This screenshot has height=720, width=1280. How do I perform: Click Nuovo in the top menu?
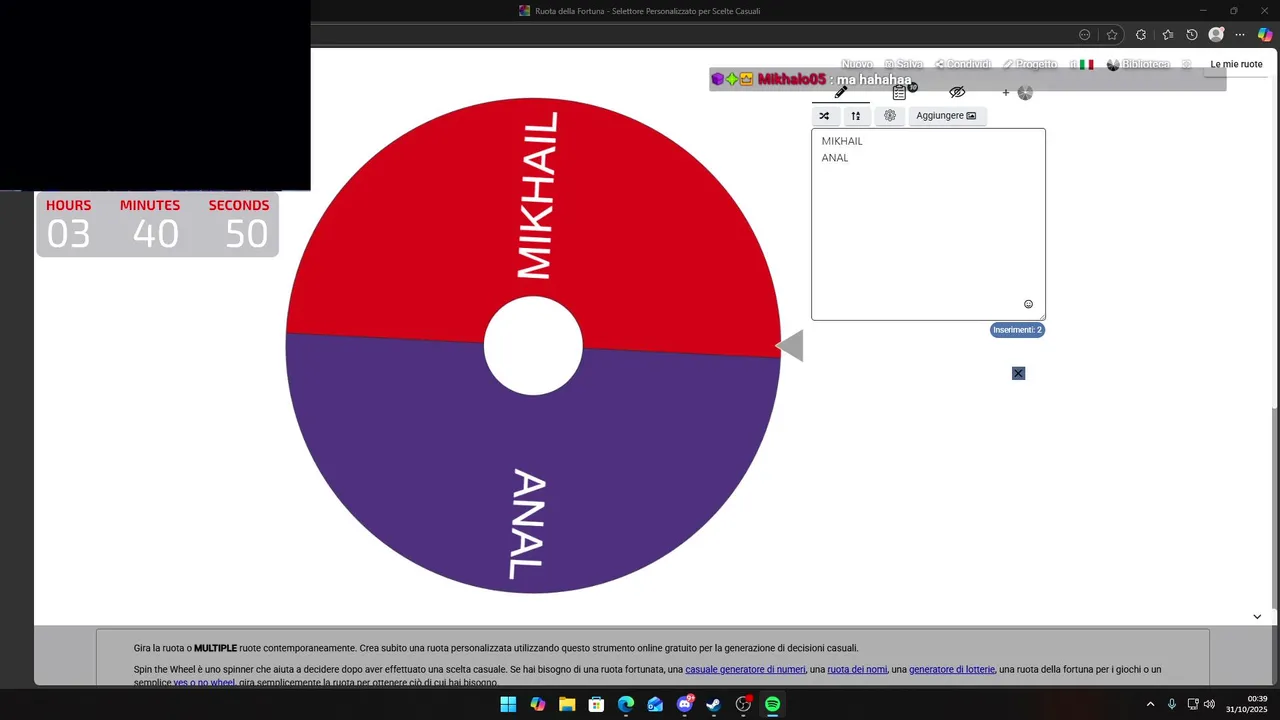[856, 64]
